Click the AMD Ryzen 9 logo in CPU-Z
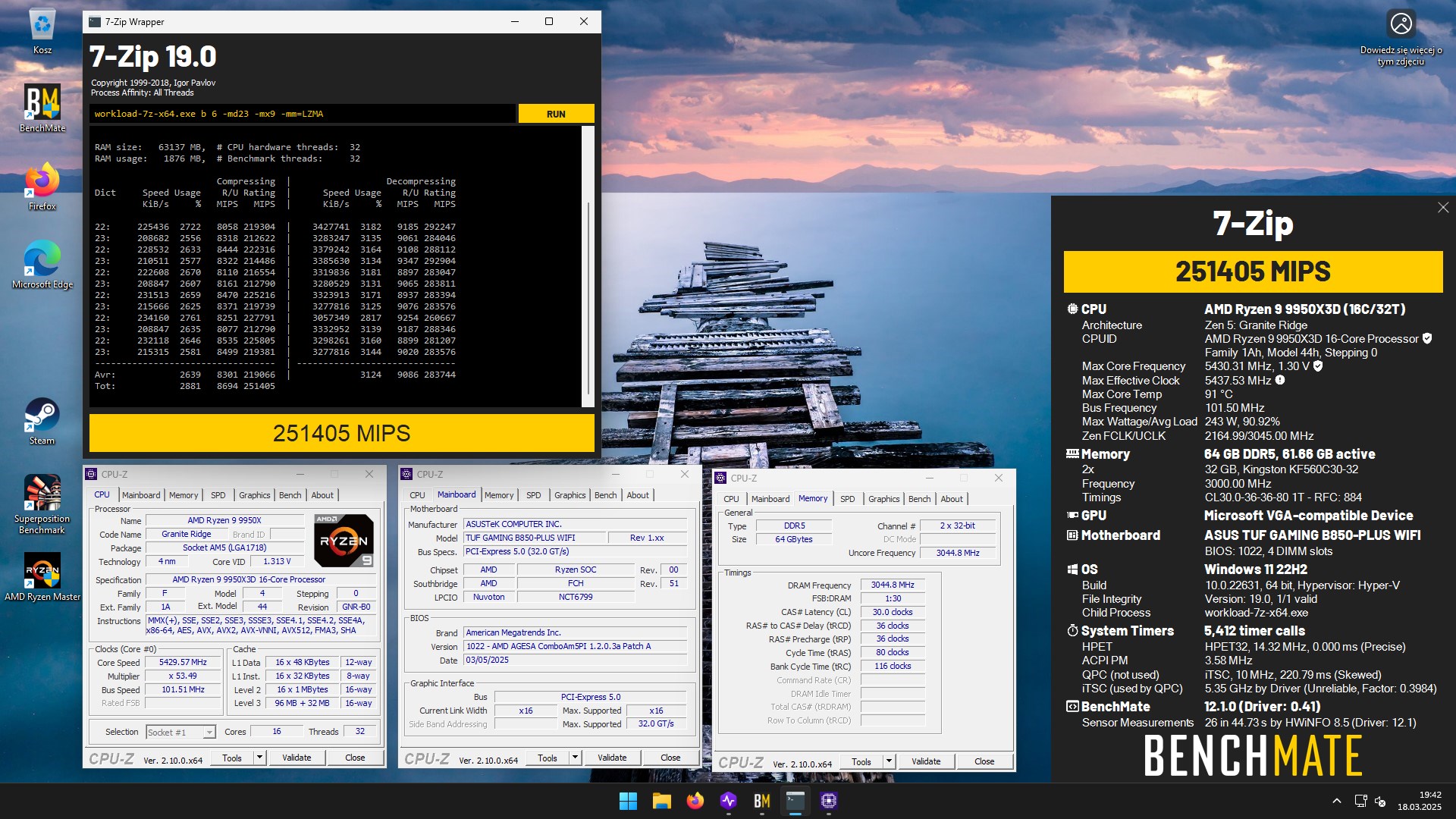The width and height of the screenshot is (1456, 819). pos(344,540)
